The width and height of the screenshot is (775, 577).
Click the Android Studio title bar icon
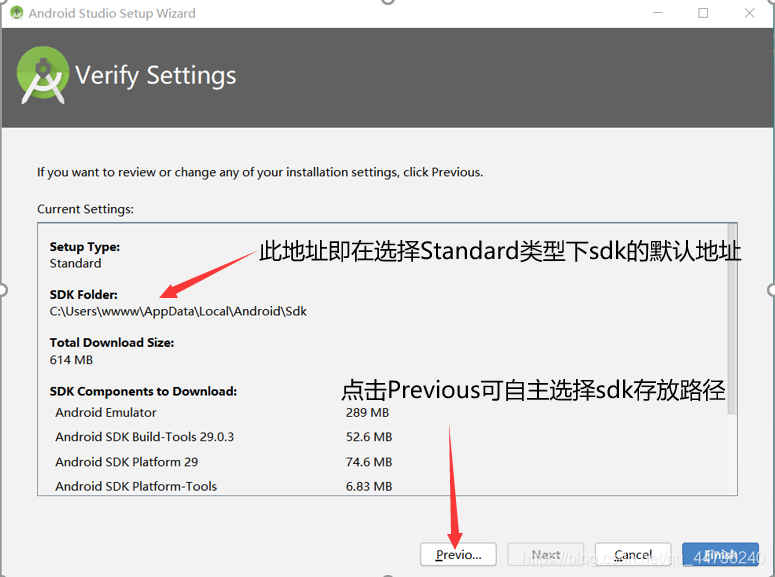(x=16, y=13)
